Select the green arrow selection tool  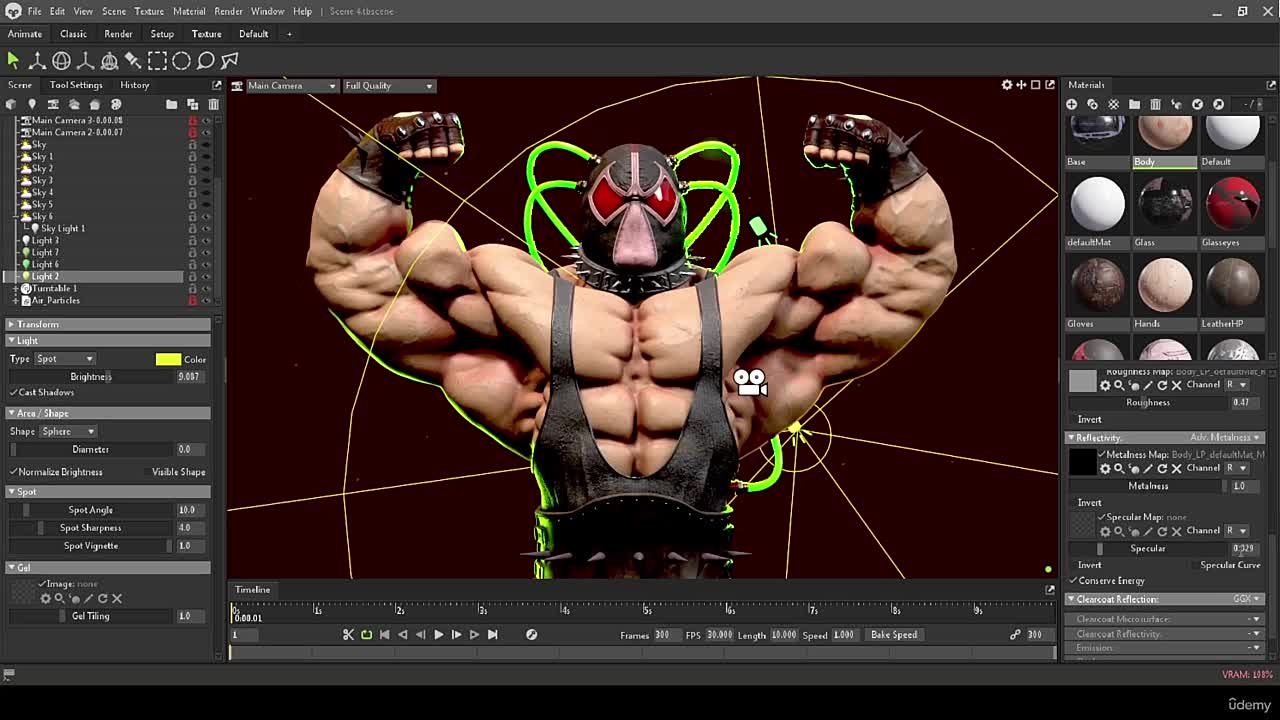point(13,61)
